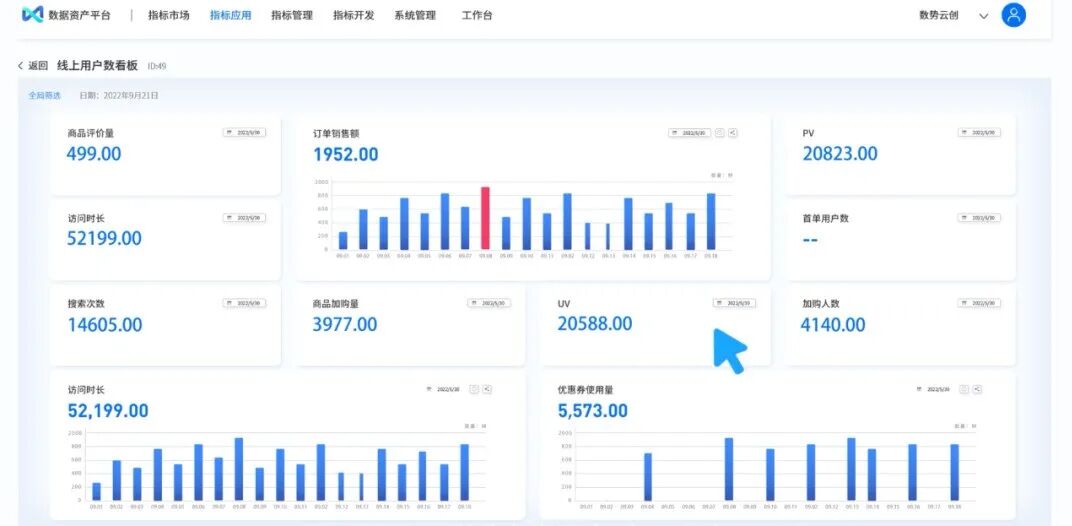Screen dimensions: 1072x526
Task: Switch to 系统管理 menu
Action: pyautogui.click(x=415, y=15)
